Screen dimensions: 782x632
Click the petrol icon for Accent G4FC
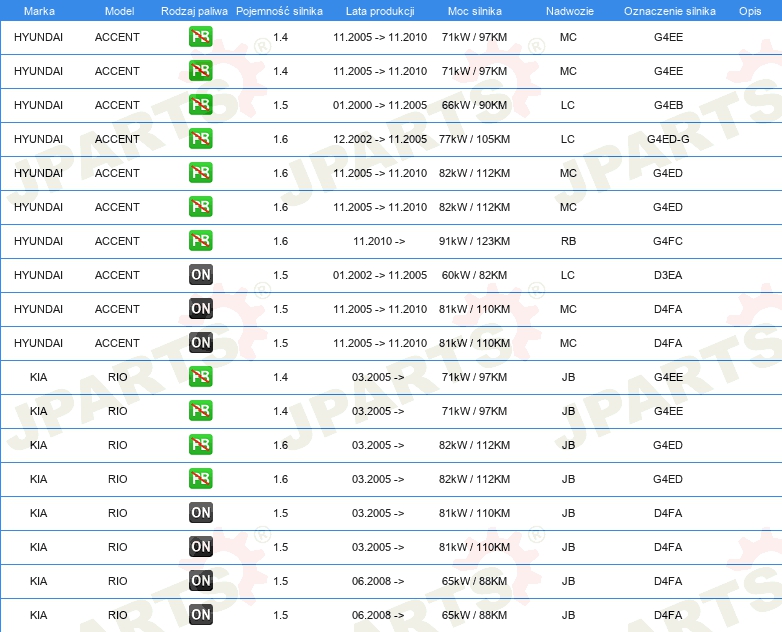tap(200, 240)
